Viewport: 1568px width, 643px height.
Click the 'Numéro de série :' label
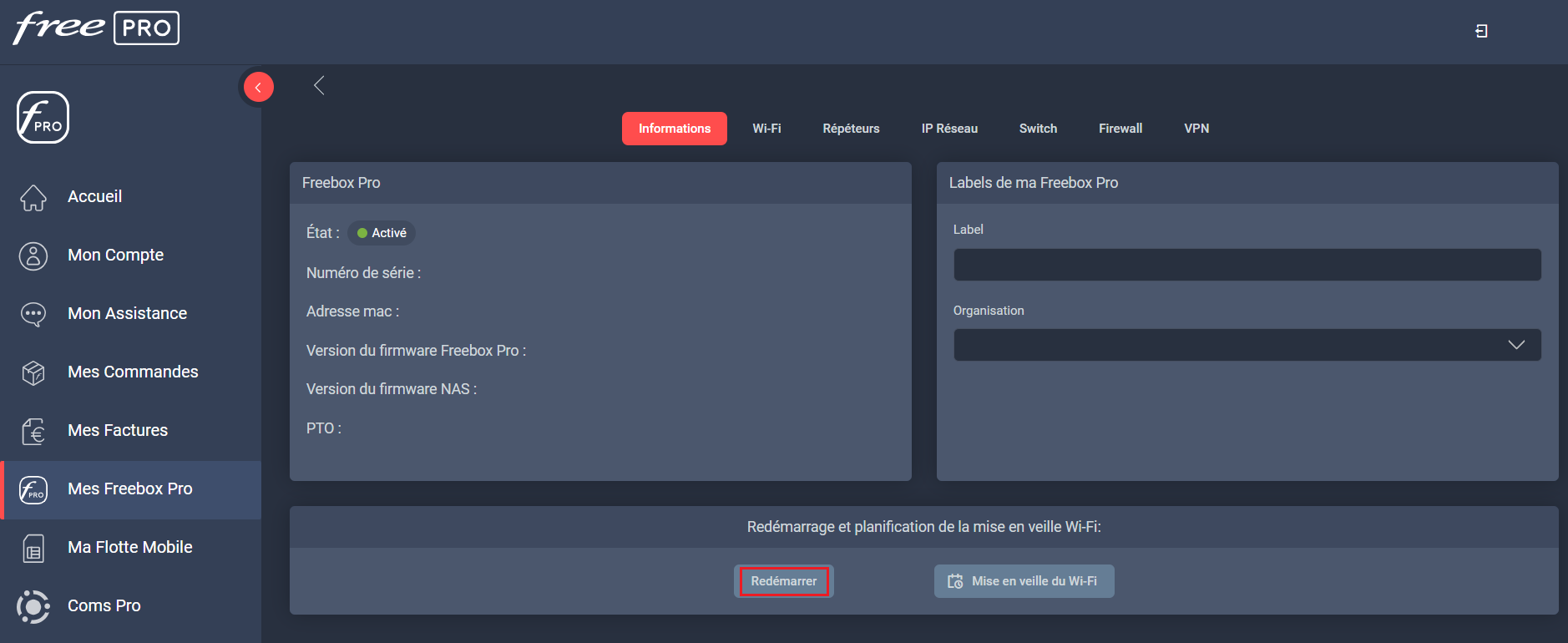(363, 273)
